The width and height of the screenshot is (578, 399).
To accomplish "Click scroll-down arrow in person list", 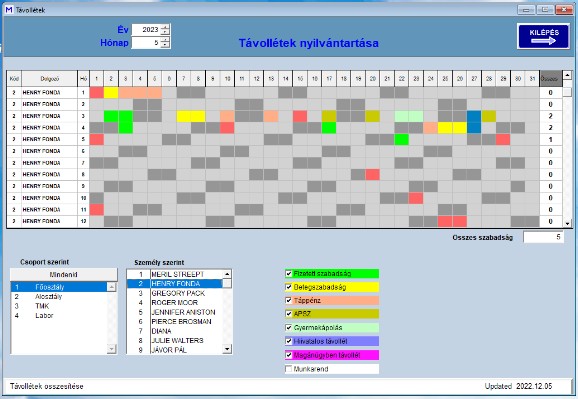I will 227,349.
